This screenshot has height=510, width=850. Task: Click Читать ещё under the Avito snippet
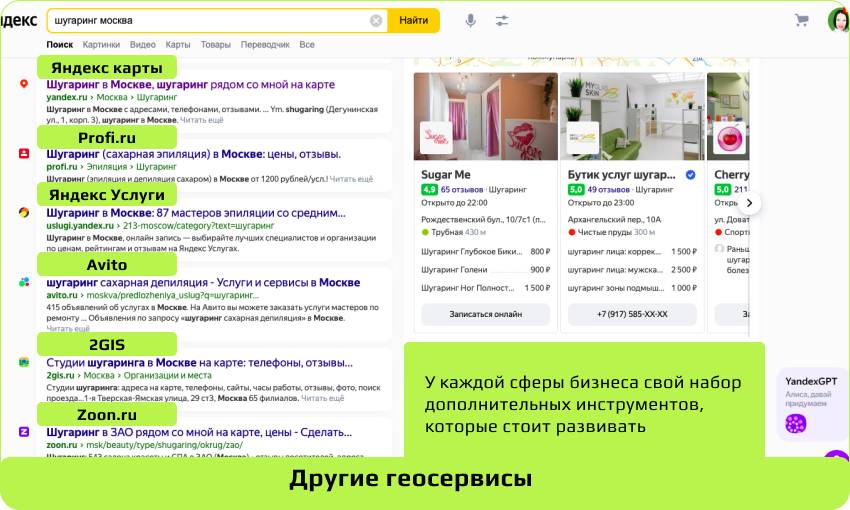click(68, 328)
